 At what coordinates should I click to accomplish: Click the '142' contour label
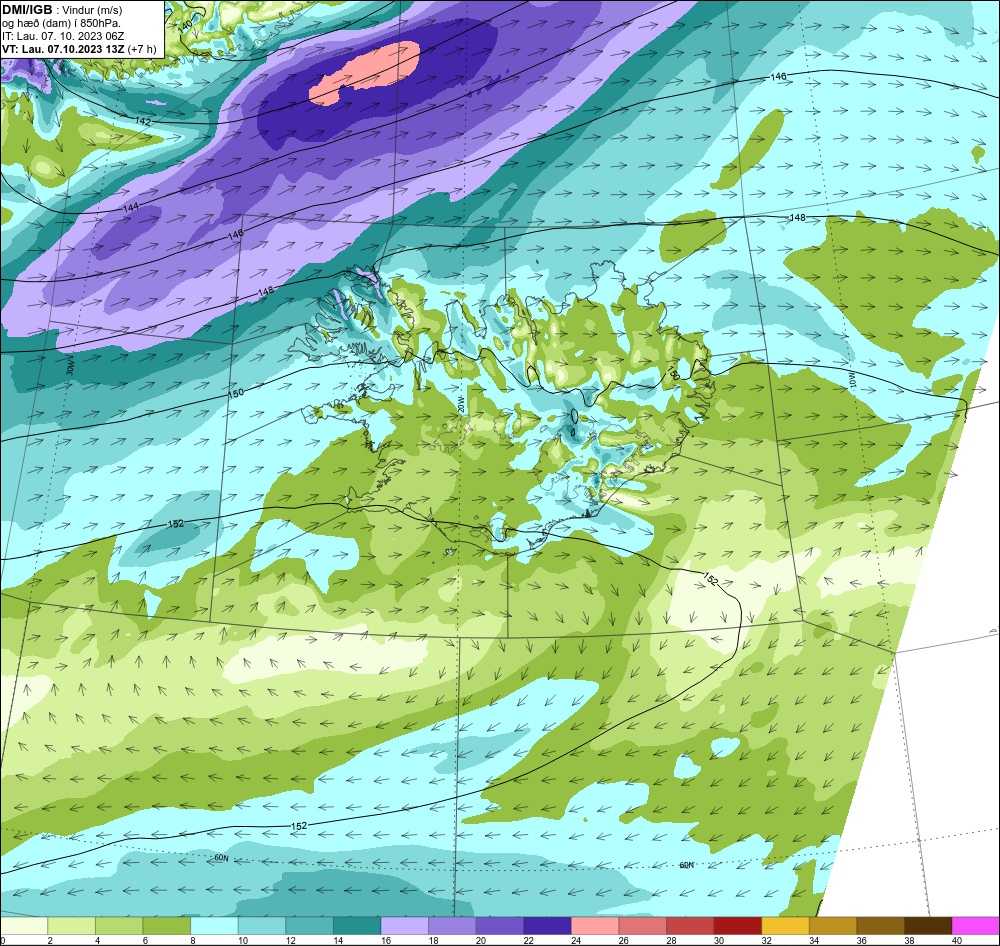[x=143, y=121]
